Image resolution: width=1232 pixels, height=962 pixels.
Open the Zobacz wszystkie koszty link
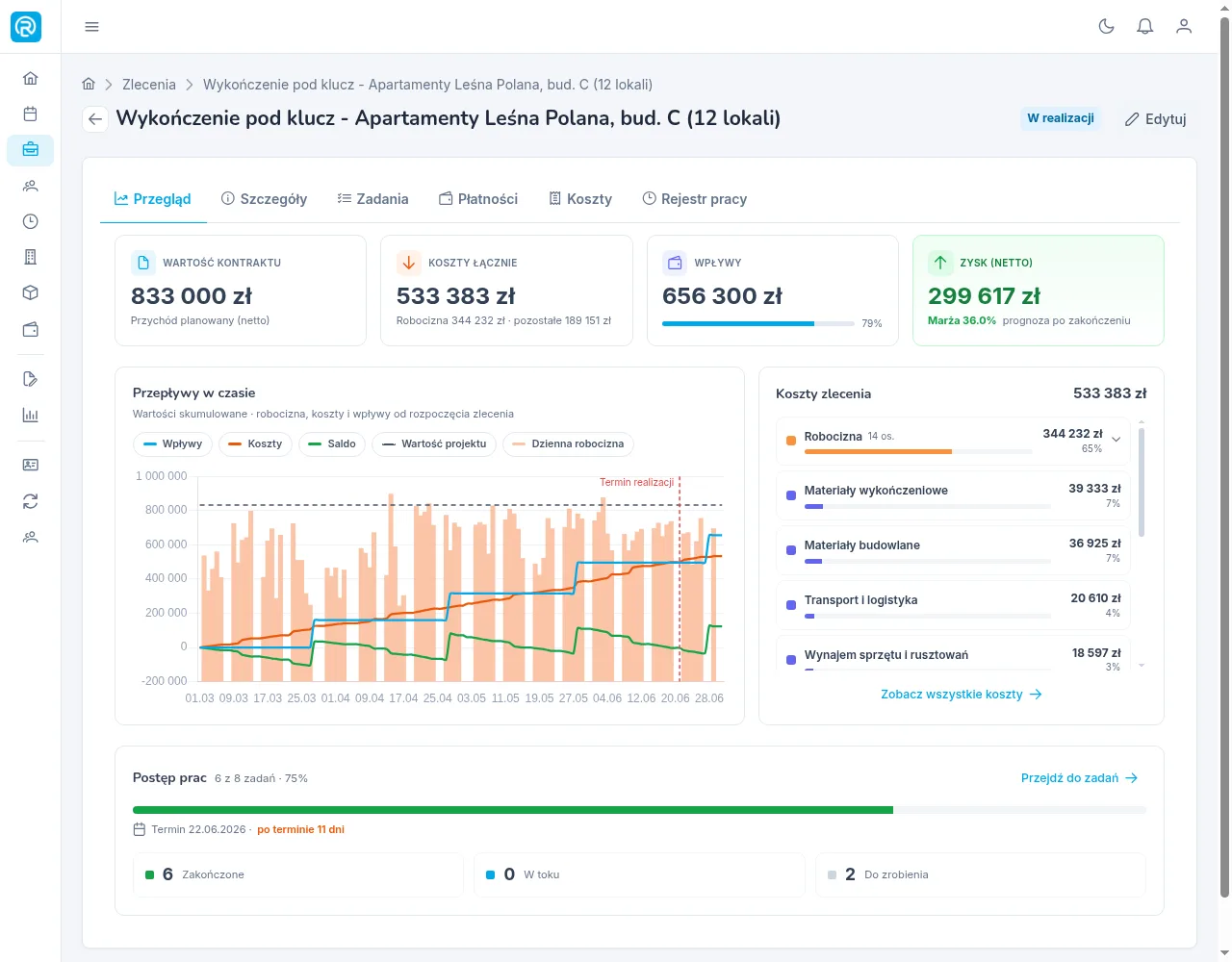coord(962,695)
